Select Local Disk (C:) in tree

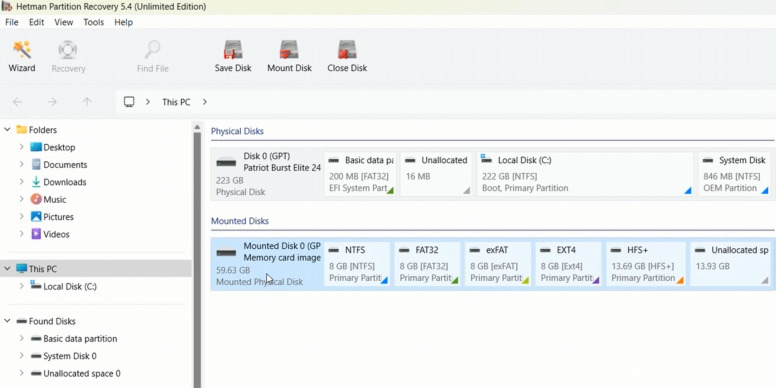click(63, 287)
